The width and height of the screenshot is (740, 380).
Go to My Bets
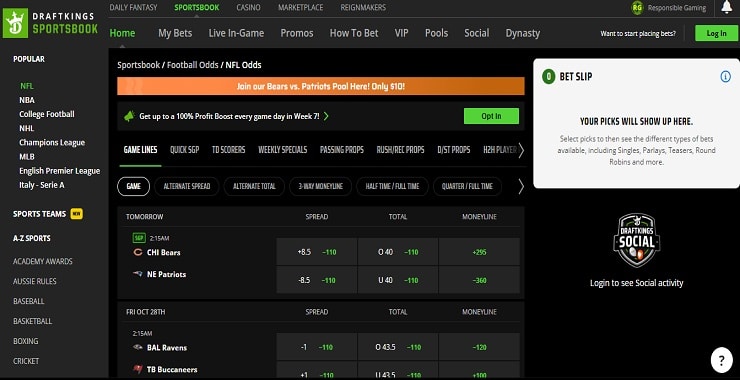click(x=175, y=33)
